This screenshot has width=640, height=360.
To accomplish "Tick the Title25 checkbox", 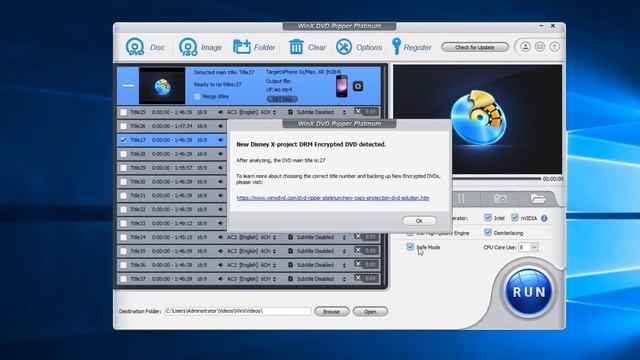I will [123, 112].
